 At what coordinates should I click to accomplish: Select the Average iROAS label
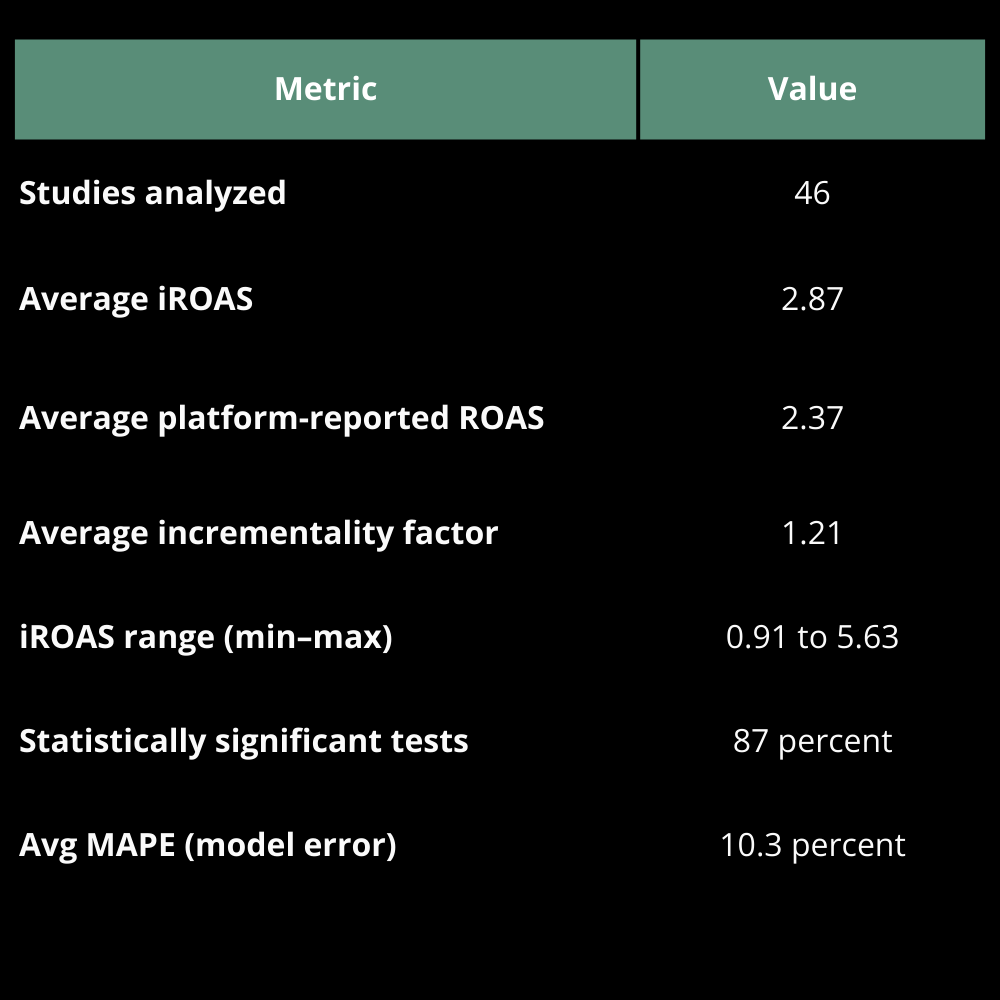[x=136, y=299]
